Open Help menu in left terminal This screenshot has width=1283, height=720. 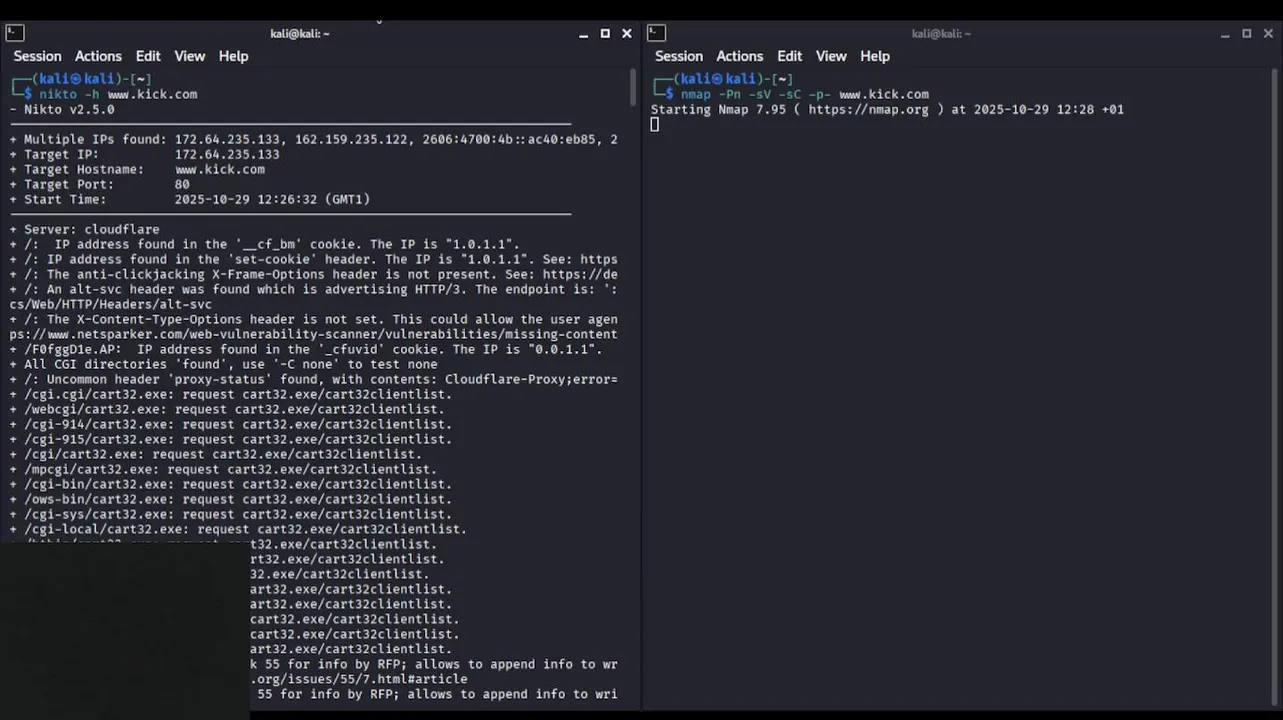pos(233,56)
